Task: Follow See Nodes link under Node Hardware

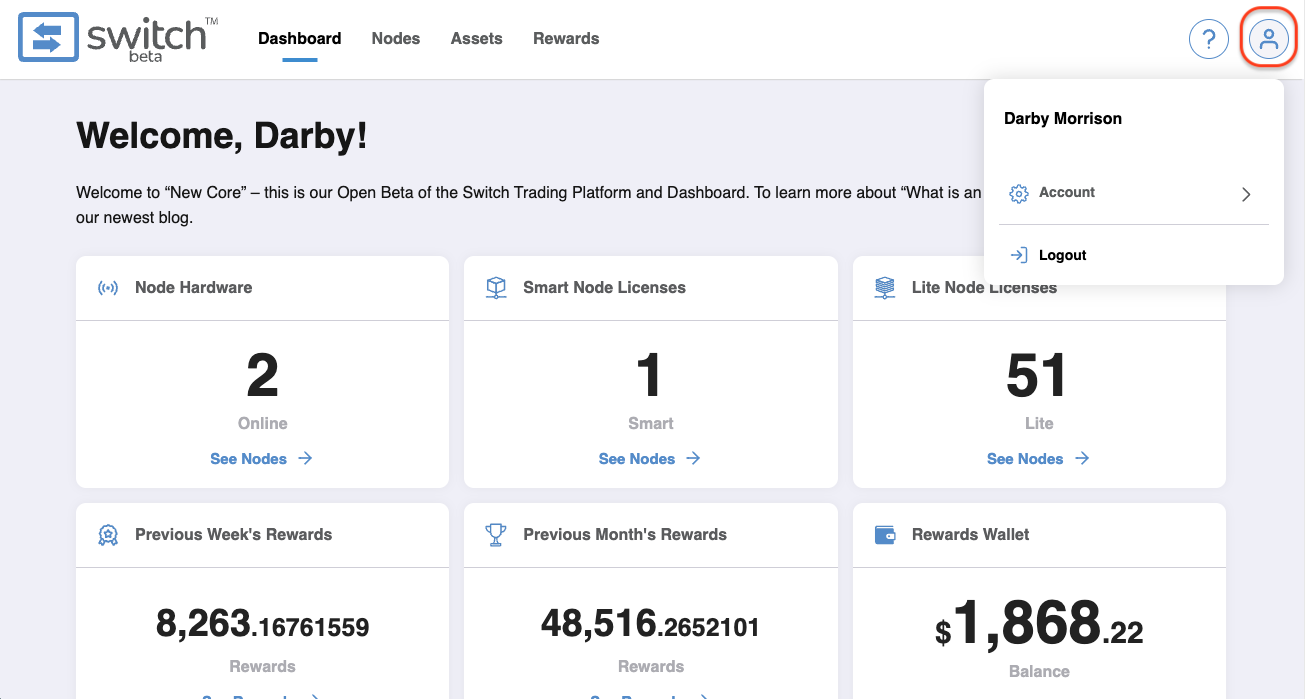Action: click(x=248, y=458)
